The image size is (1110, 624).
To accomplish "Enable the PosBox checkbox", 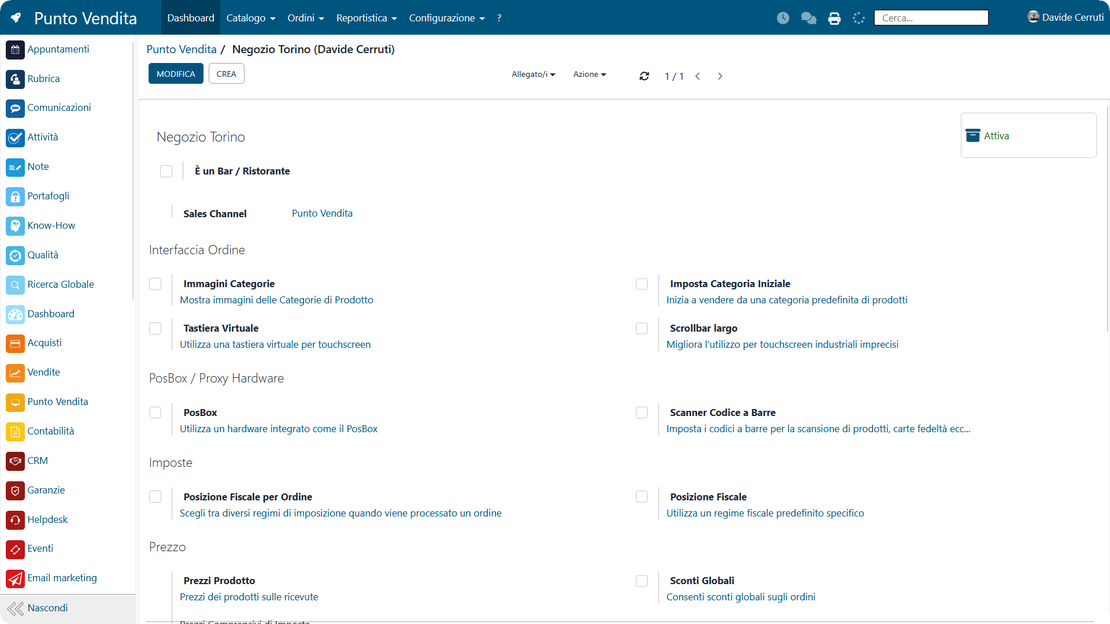I will (x=156, y=413).
